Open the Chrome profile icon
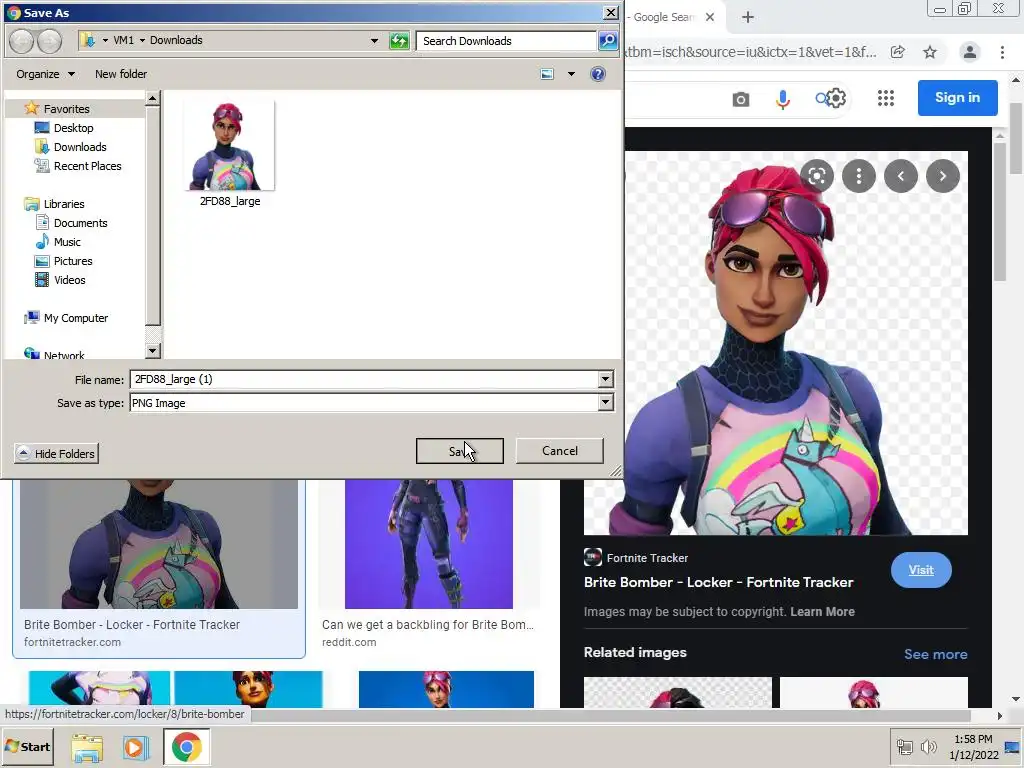Viewport: 1024px width, 768px height. 970,52
